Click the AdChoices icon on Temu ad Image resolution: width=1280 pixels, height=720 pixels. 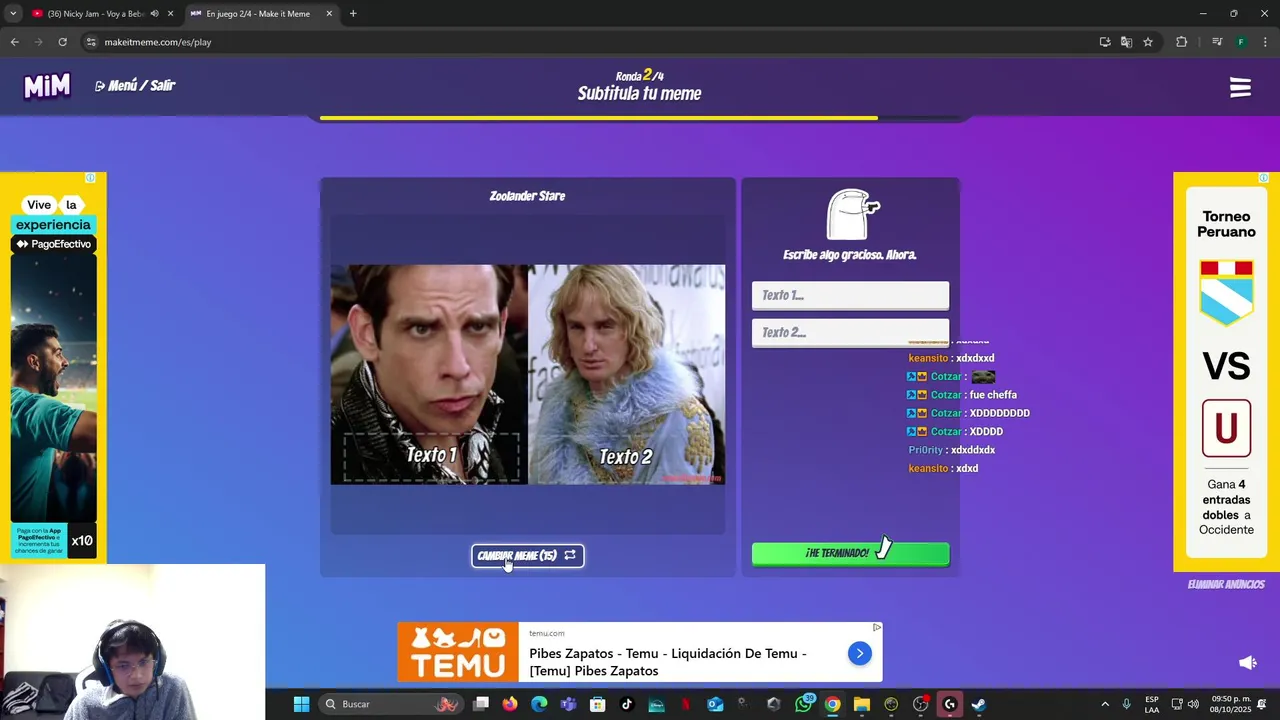(877, 627)
